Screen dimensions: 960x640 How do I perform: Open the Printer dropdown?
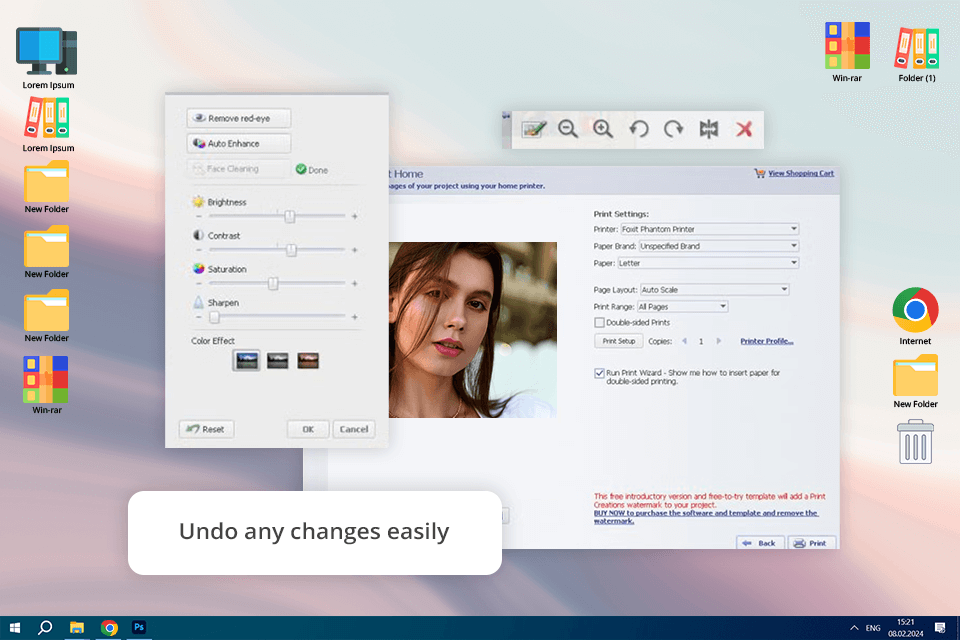point(710,229)
